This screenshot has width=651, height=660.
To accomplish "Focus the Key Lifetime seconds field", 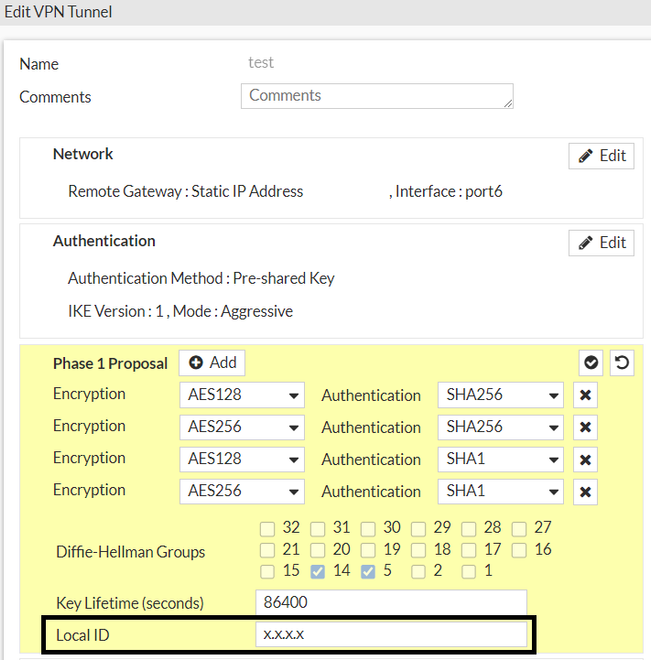I will [391, 603].
